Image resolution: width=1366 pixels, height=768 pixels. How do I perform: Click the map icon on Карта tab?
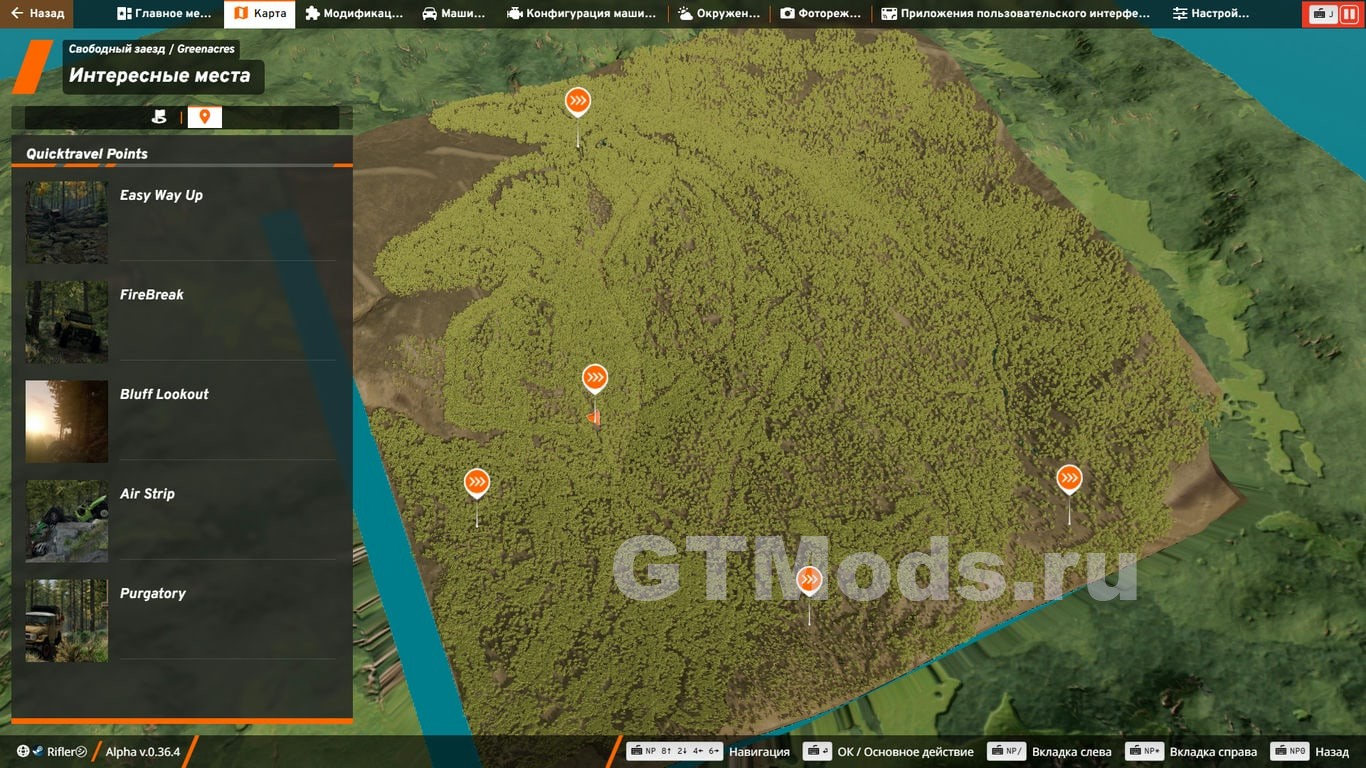pos(241,14)
